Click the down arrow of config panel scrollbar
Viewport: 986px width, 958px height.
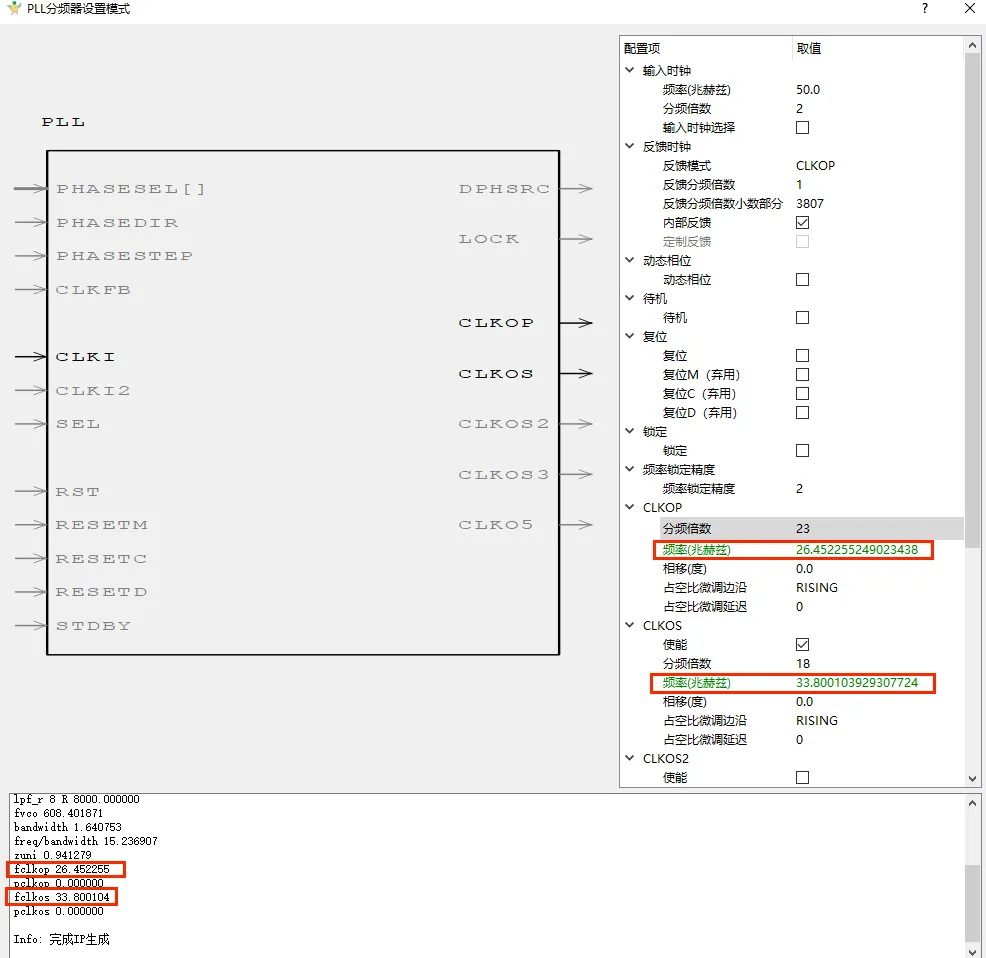coord(972,779)
